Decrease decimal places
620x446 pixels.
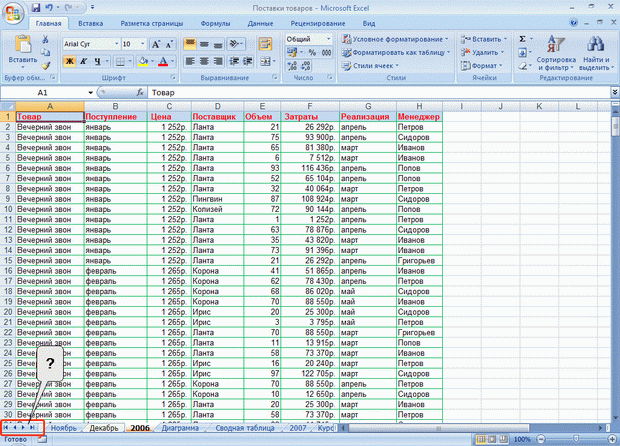[x=305, y=66]
